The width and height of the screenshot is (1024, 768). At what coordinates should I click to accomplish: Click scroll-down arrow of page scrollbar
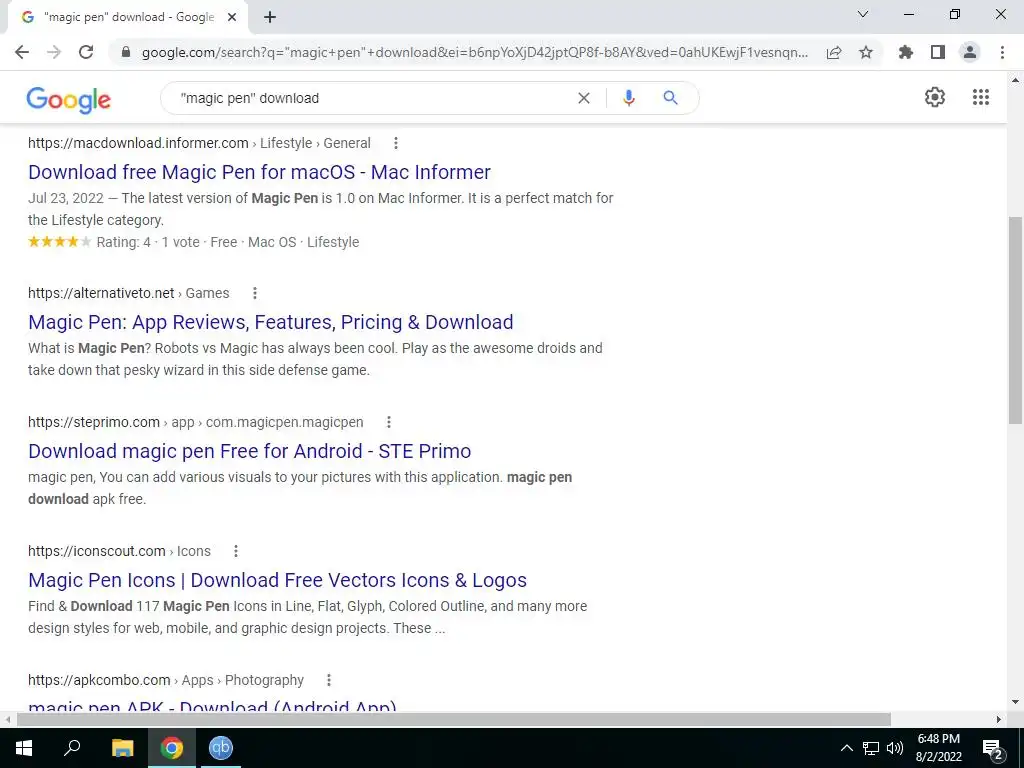(1015, 702)
